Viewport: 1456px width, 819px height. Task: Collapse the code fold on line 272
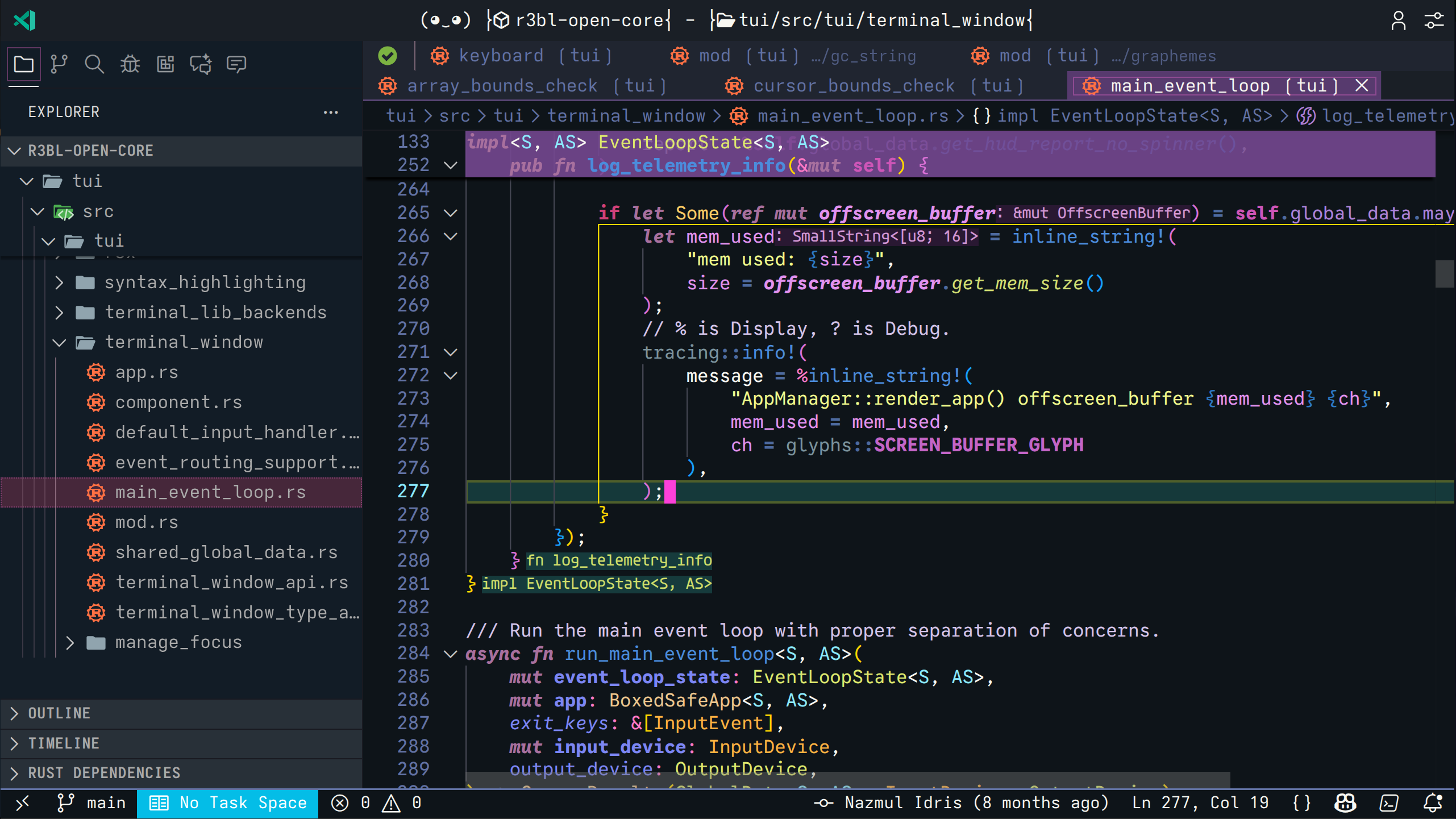(450, 375)
